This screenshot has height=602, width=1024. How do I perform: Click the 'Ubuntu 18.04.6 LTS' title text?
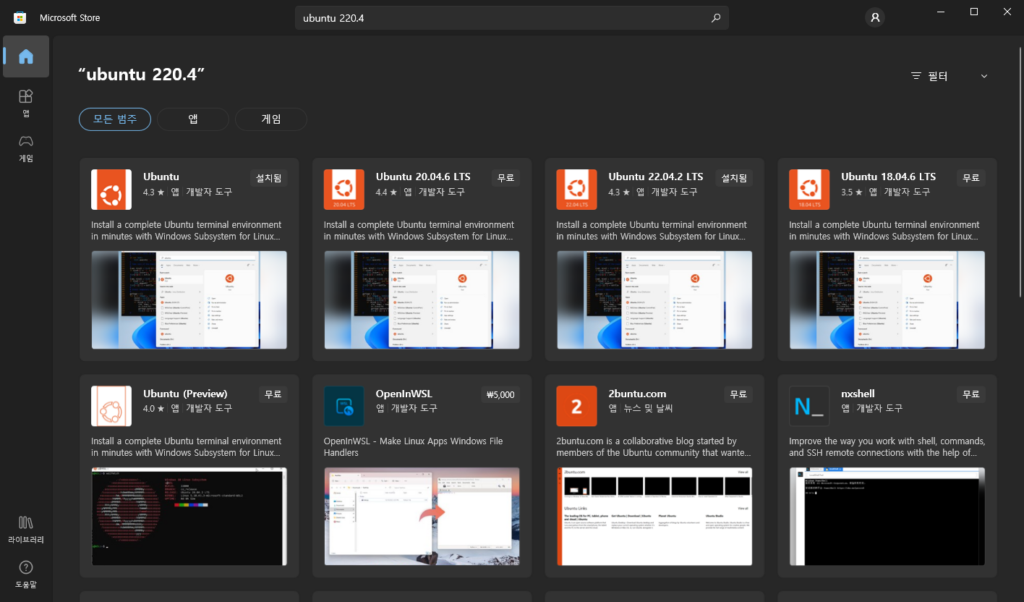coord(888,177)
